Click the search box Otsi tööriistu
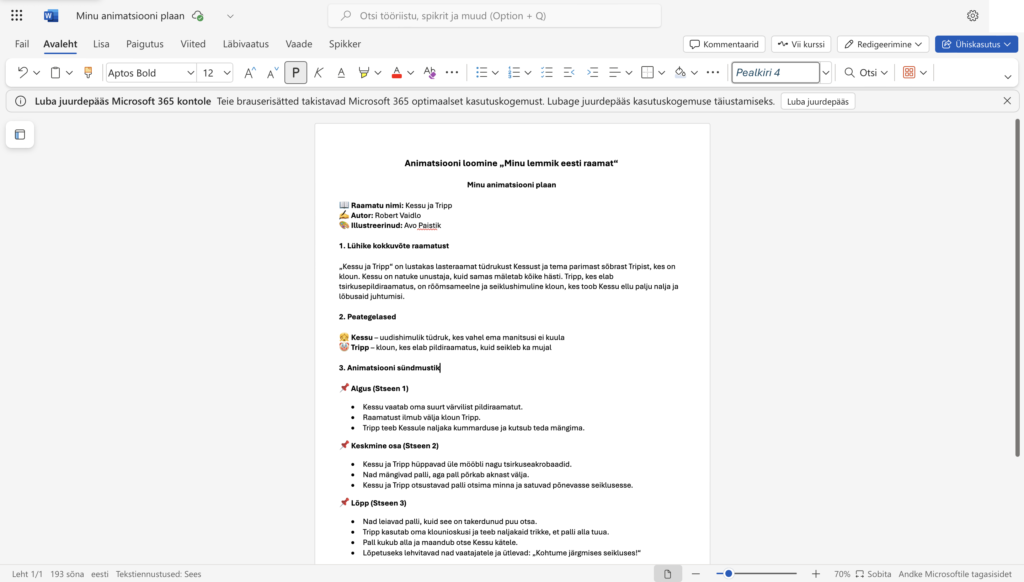 [x=495, y=16]
